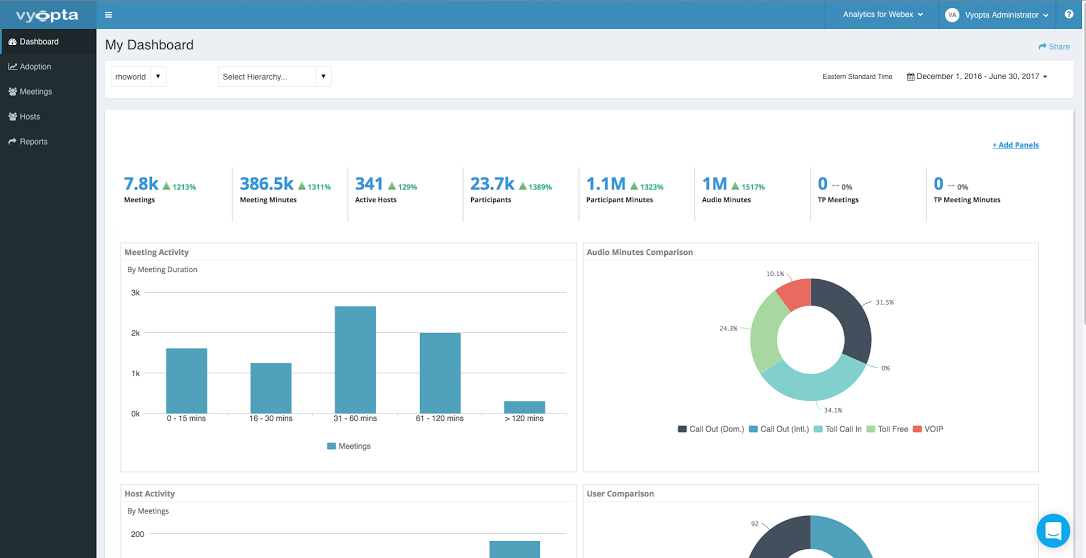
Task: Toggle Call Out (Intl.) legend entry
Action: [778, 429]
